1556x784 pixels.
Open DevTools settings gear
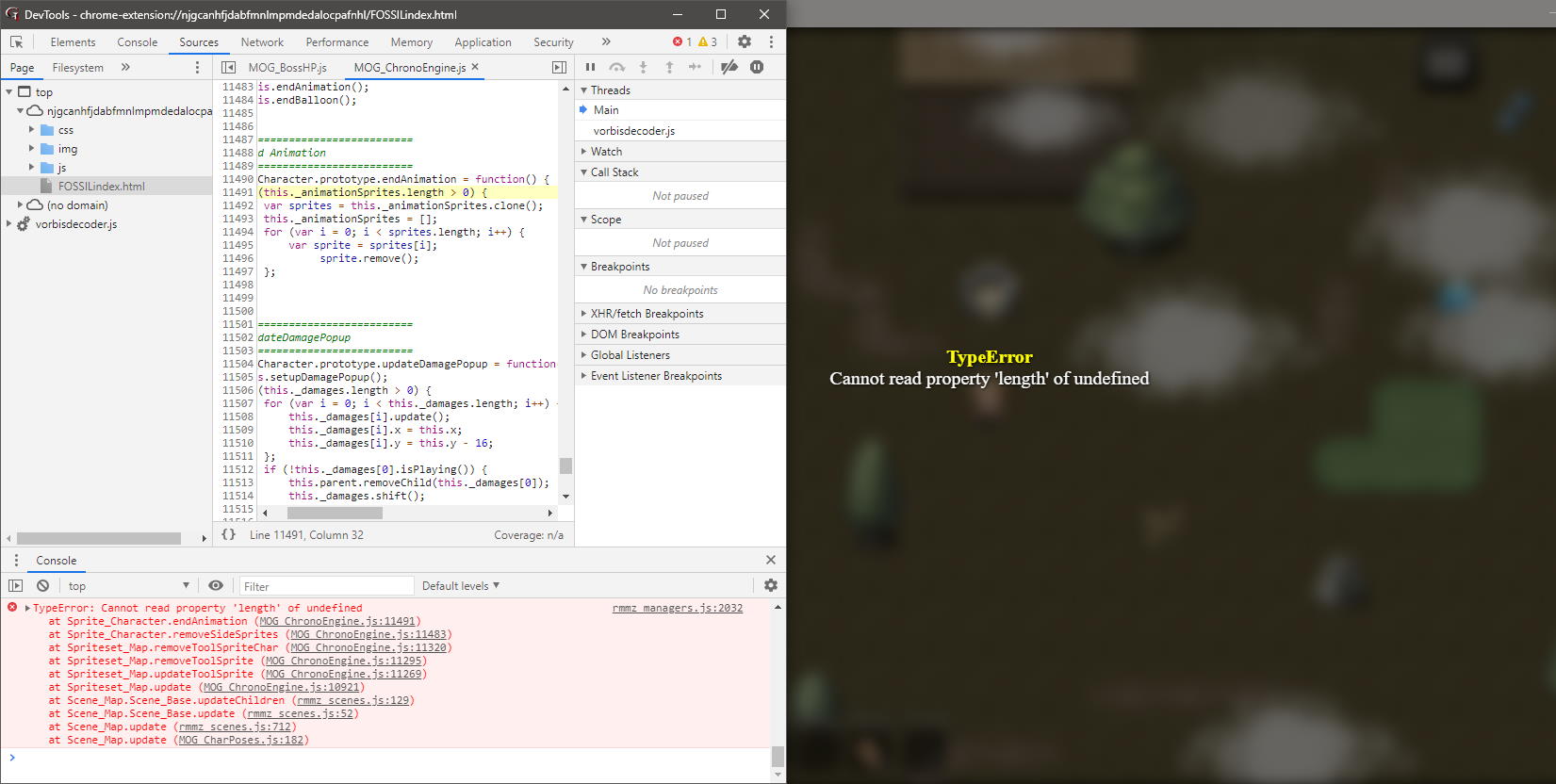(745, 41)
